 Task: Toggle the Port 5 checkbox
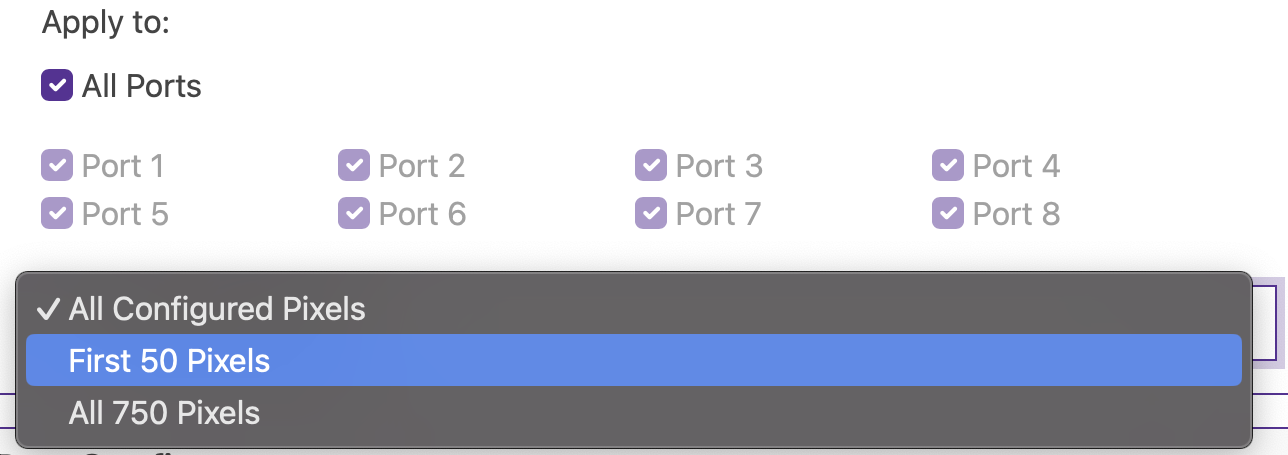pos(57,213)
